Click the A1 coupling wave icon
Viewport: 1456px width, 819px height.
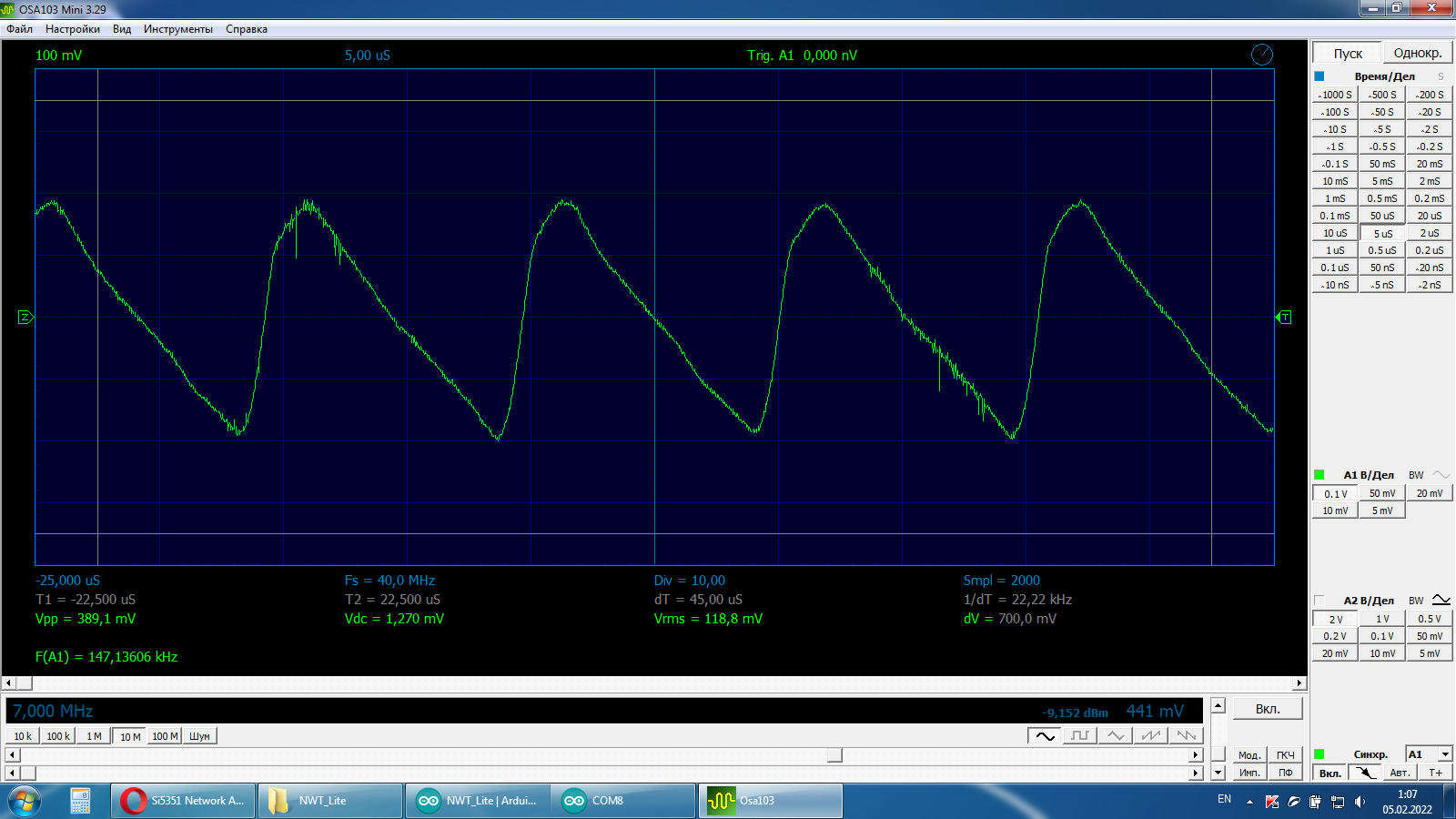tap(1441, 475)
